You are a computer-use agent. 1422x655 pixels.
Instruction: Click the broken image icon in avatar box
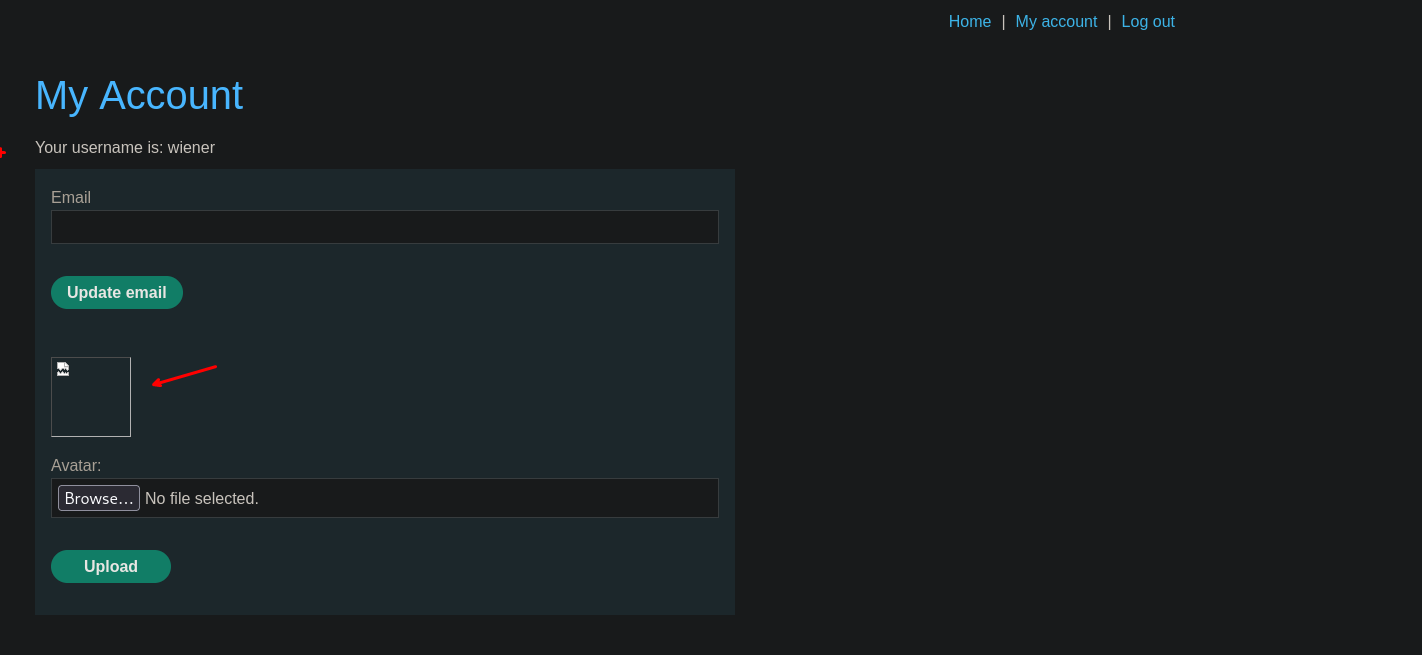[63, 369]
